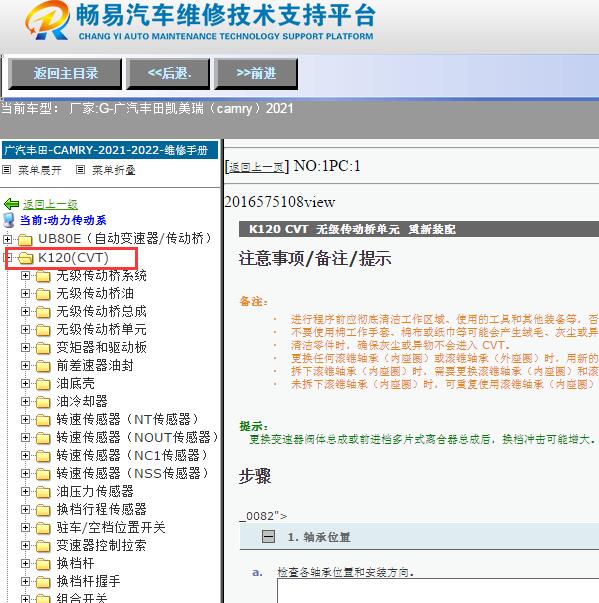Expand the 无级传动桥油 node
The height and width of the screenshot is (603, 599).
(x=25, y=293)
